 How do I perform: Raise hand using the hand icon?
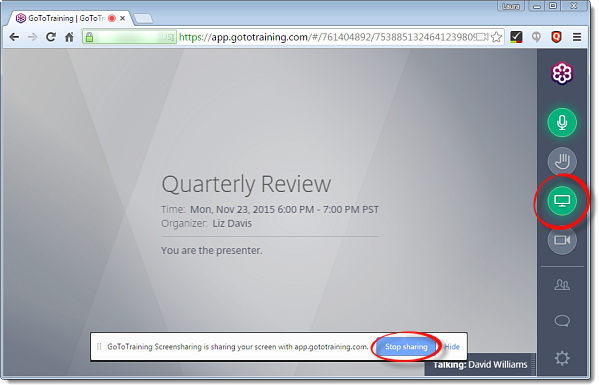(x=562, y=162)
